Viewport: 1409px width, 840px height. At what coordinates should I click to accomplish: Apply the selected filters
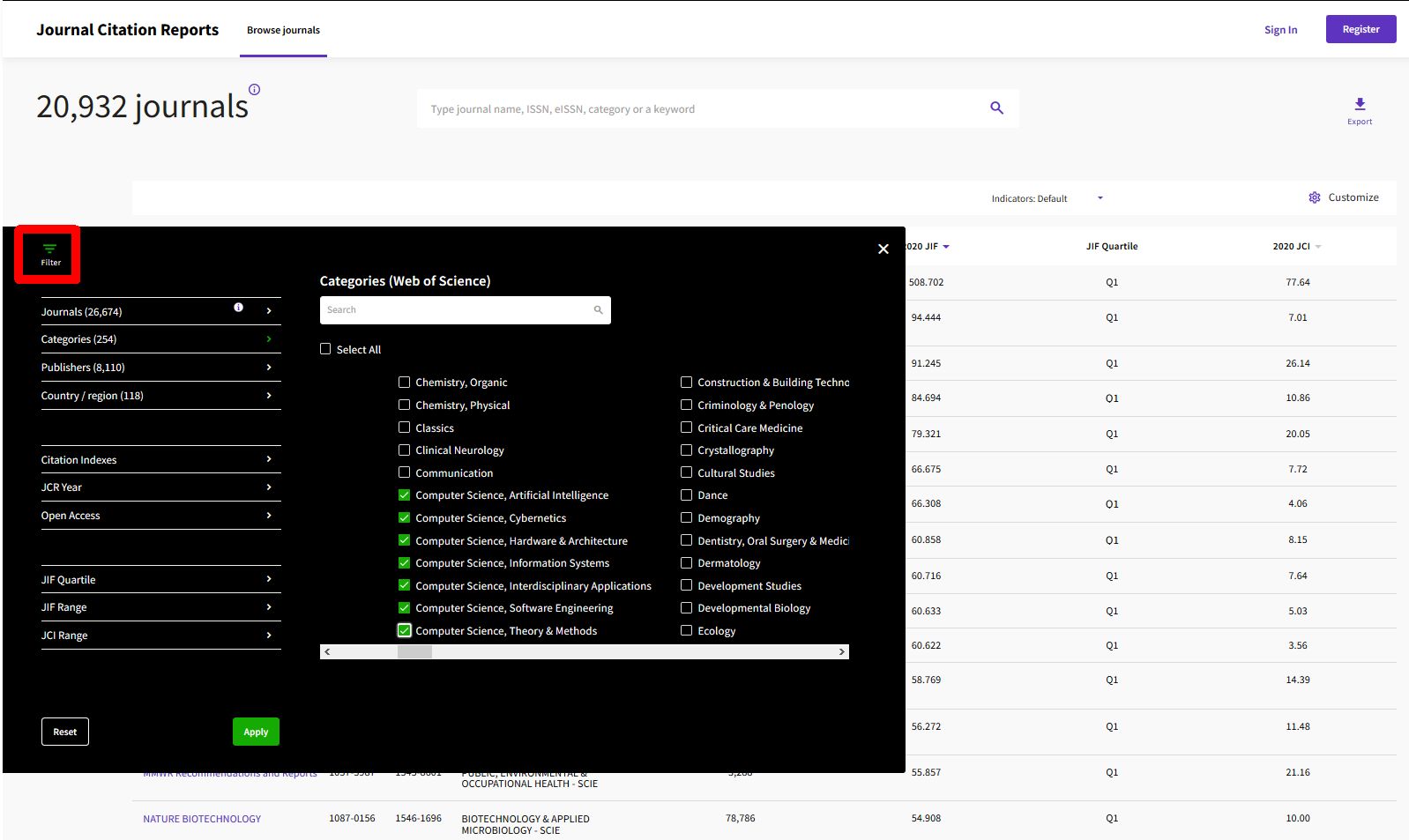tap(256, 732)
